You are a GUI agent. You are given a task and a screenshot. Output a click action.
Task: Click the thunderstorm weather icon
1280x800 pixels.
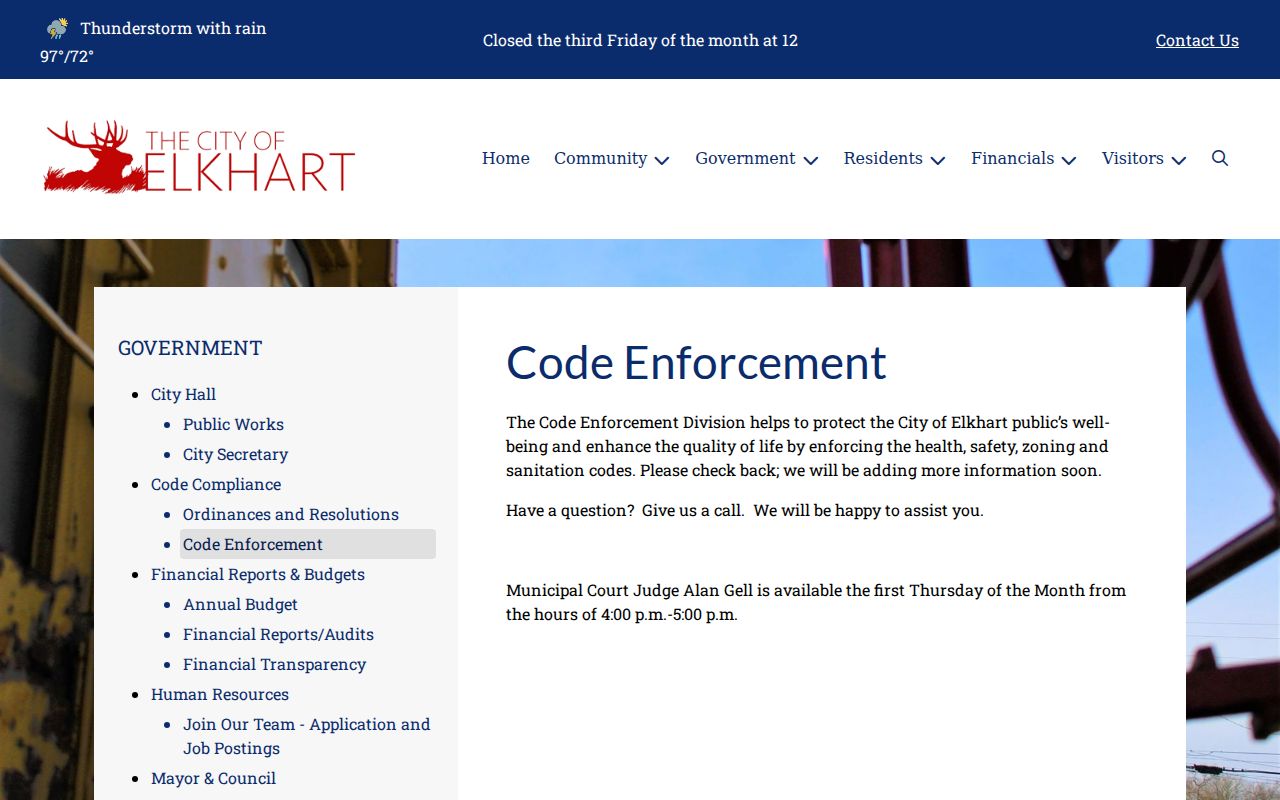click(58, 28)
